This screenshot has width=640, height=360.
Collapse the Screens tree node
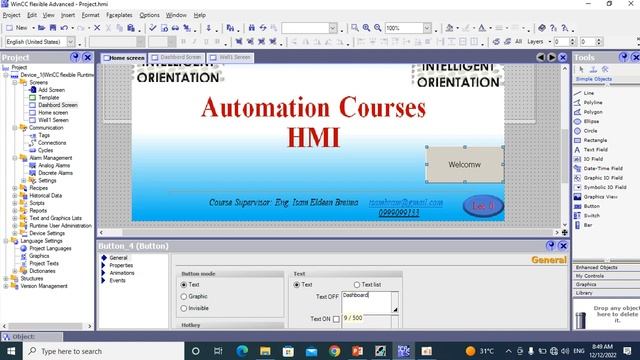[15, 82]
